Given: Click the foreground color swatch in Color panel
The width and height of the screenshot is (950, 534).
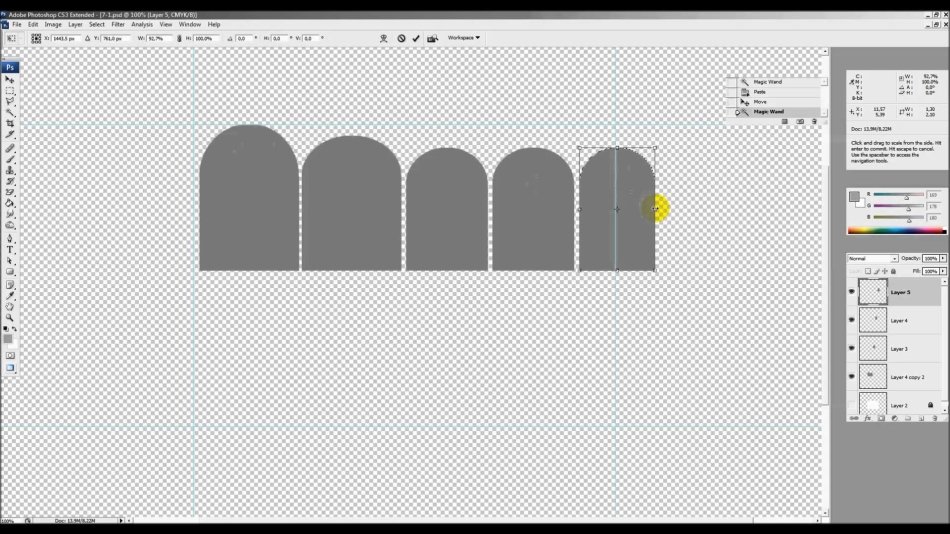Looking at the screenshot, I should (x=854, y=196).
